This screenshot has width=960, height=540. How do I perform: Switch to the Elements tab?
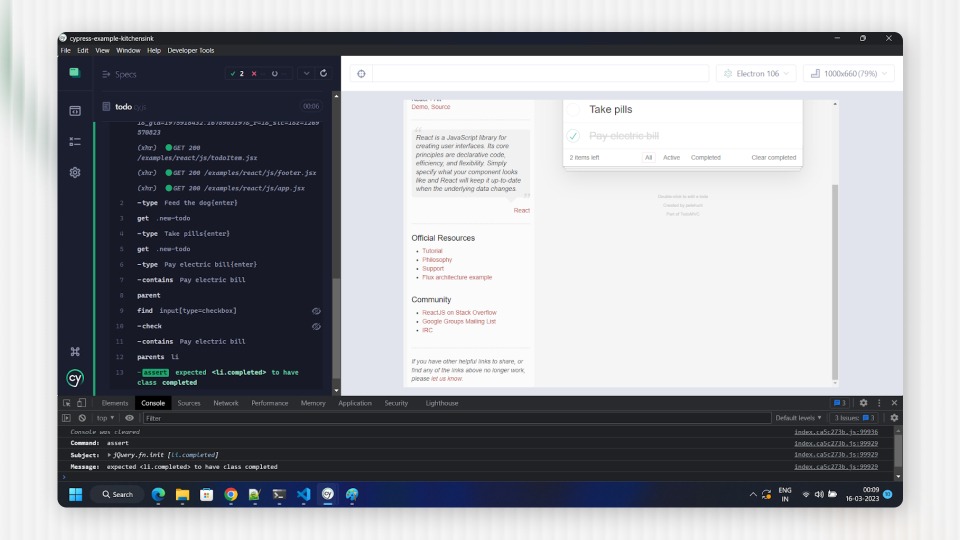(x=115, y=403)
